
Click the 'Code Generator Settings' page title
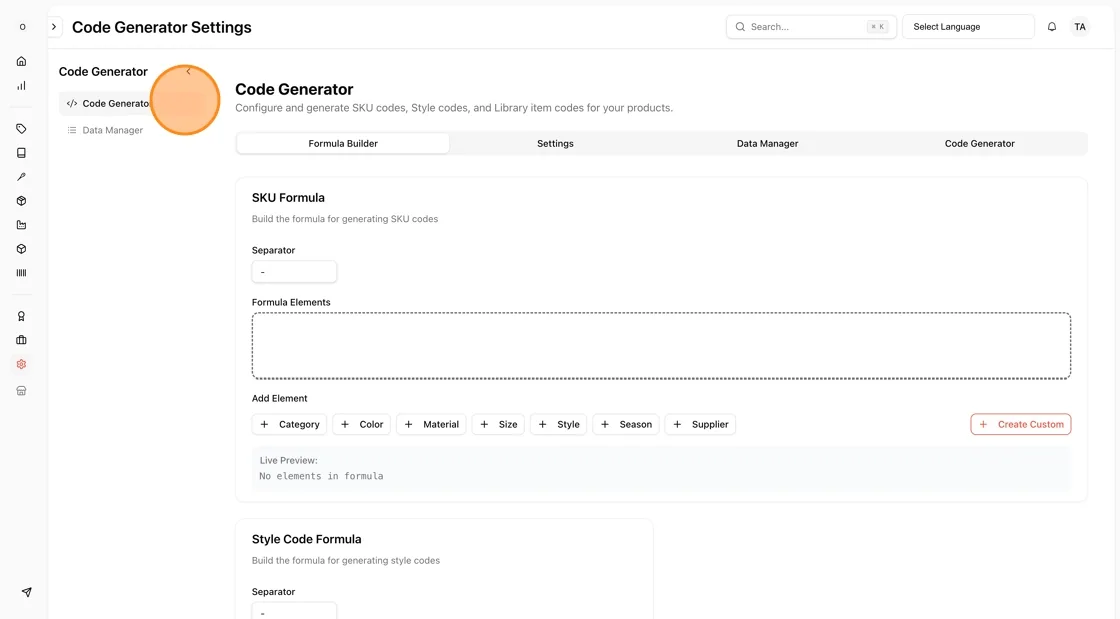click(x=161, y=27)
